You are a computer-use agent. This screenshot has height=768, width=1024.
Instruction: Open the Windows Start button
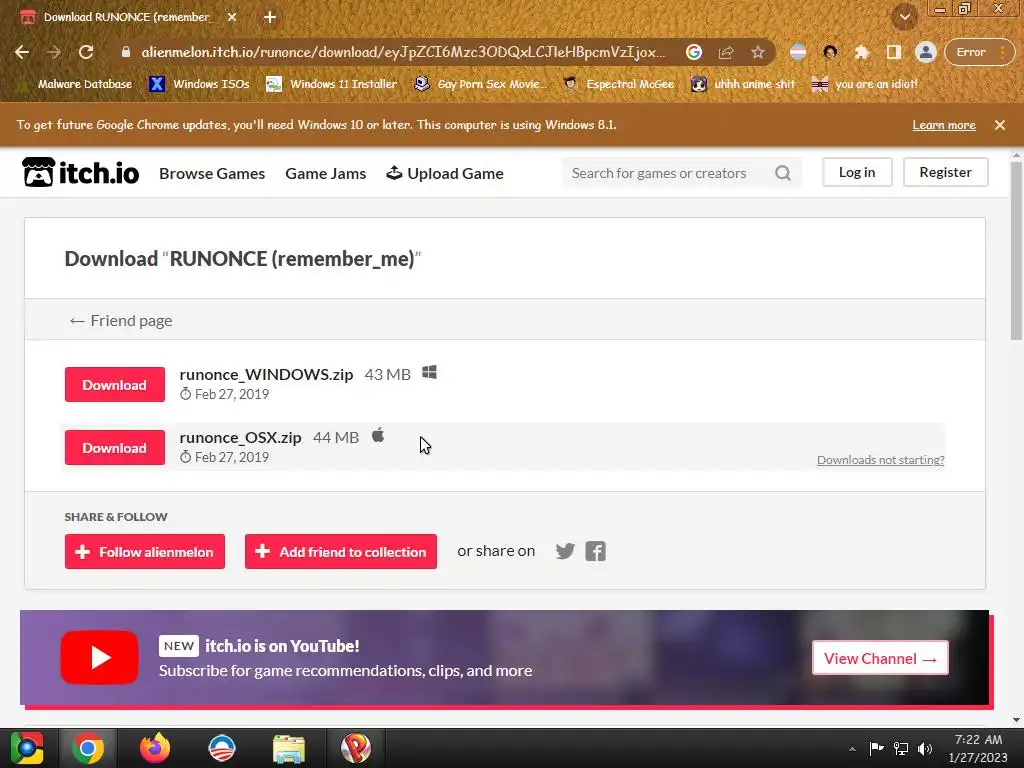pos(27,748)
